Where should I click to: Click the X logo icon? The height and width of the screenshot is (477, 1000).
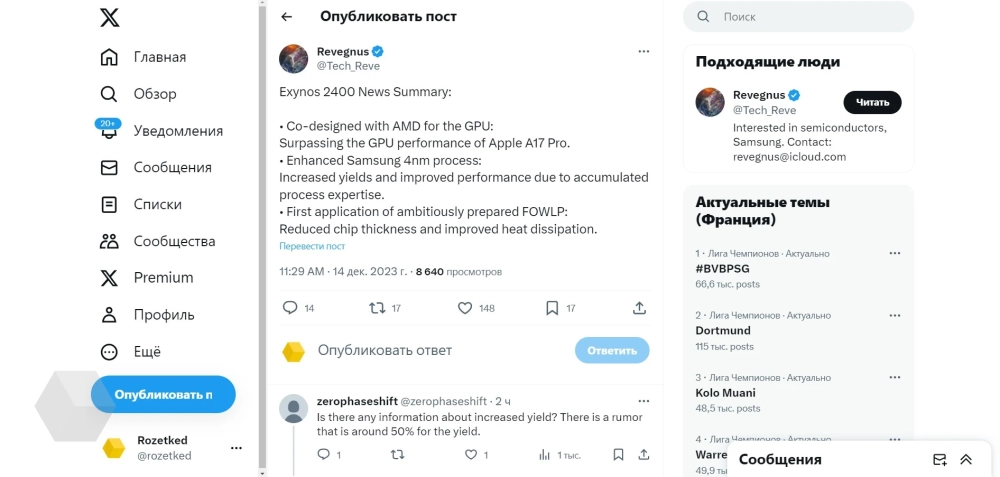(x=110, y=18)
